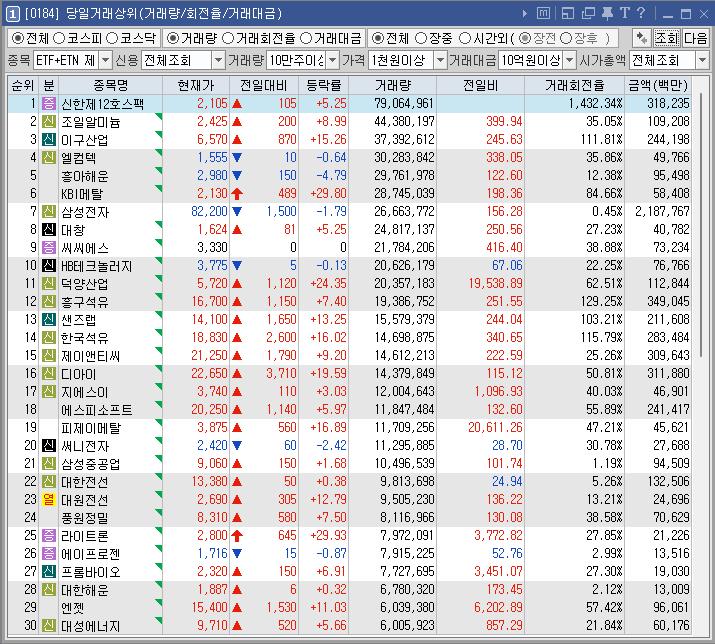Click the black 신 badge next to 대창
This screenshot has width=715, height=644.
49,229
